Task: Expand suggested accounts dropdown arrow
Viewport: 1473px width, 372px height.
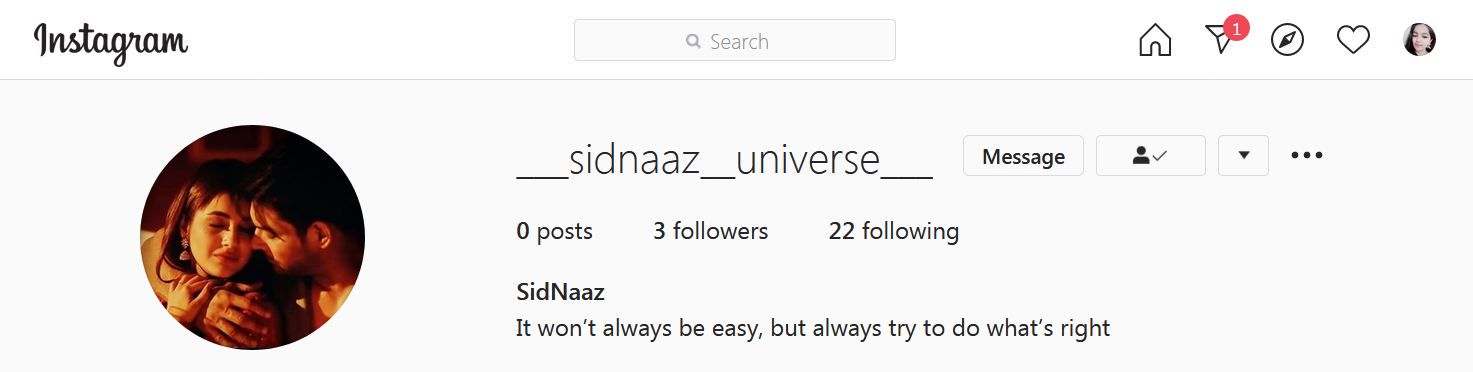Action: tap(1244, 156)
